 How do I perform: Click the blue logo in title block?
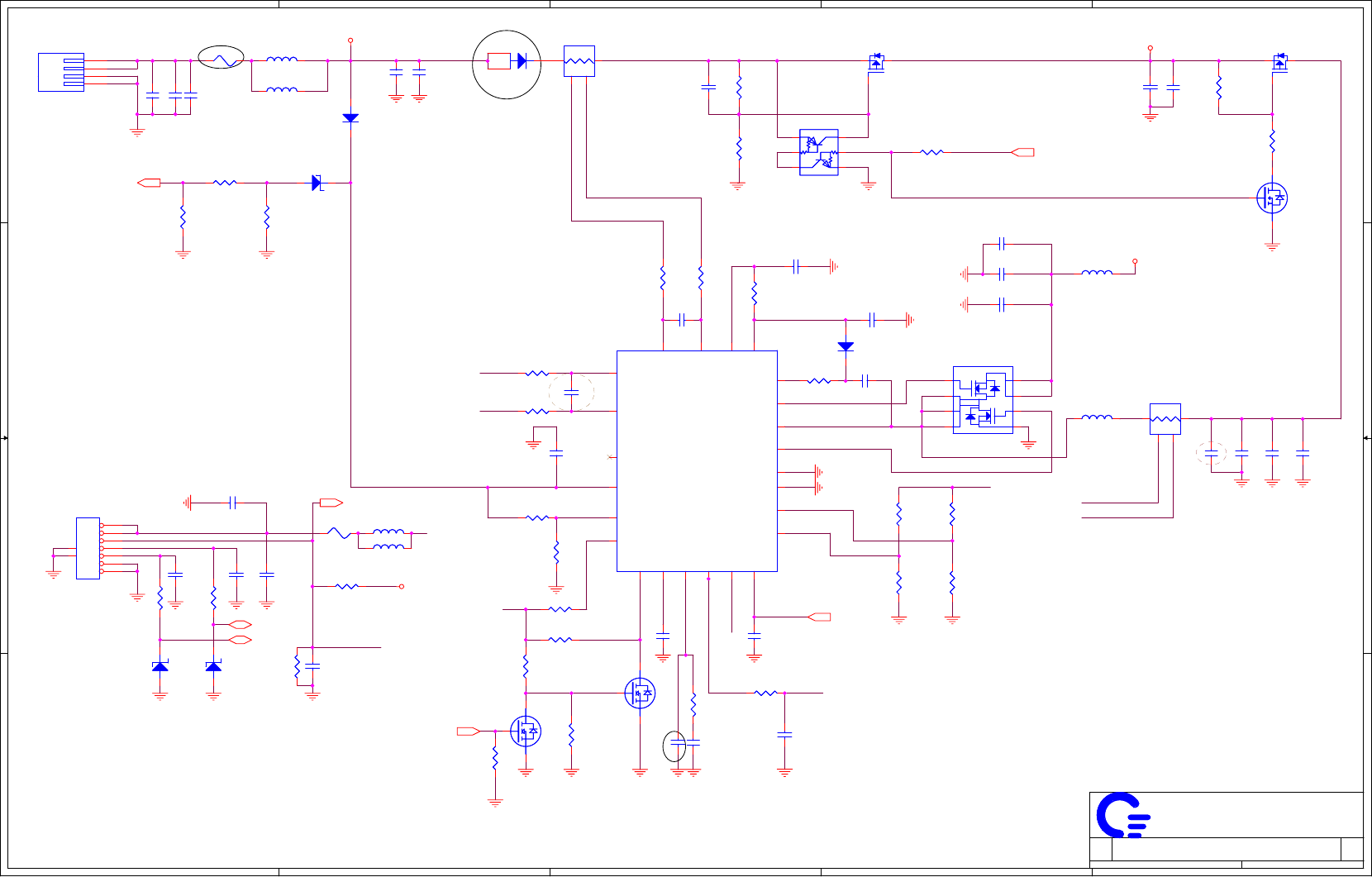(x=1122, y=815)
